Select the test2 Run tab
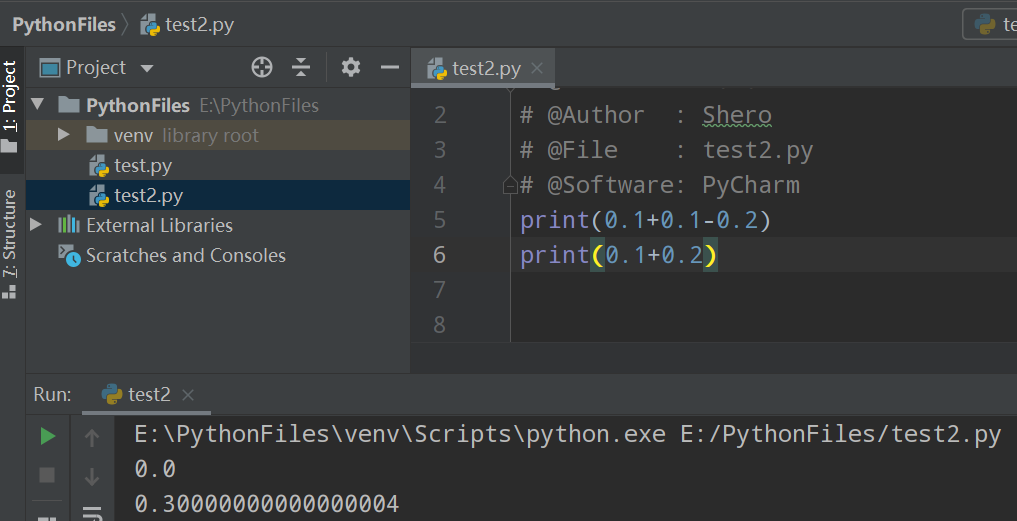Image resolution: width=1017 pixels, height=521 pixels. (x=149, y=394)
